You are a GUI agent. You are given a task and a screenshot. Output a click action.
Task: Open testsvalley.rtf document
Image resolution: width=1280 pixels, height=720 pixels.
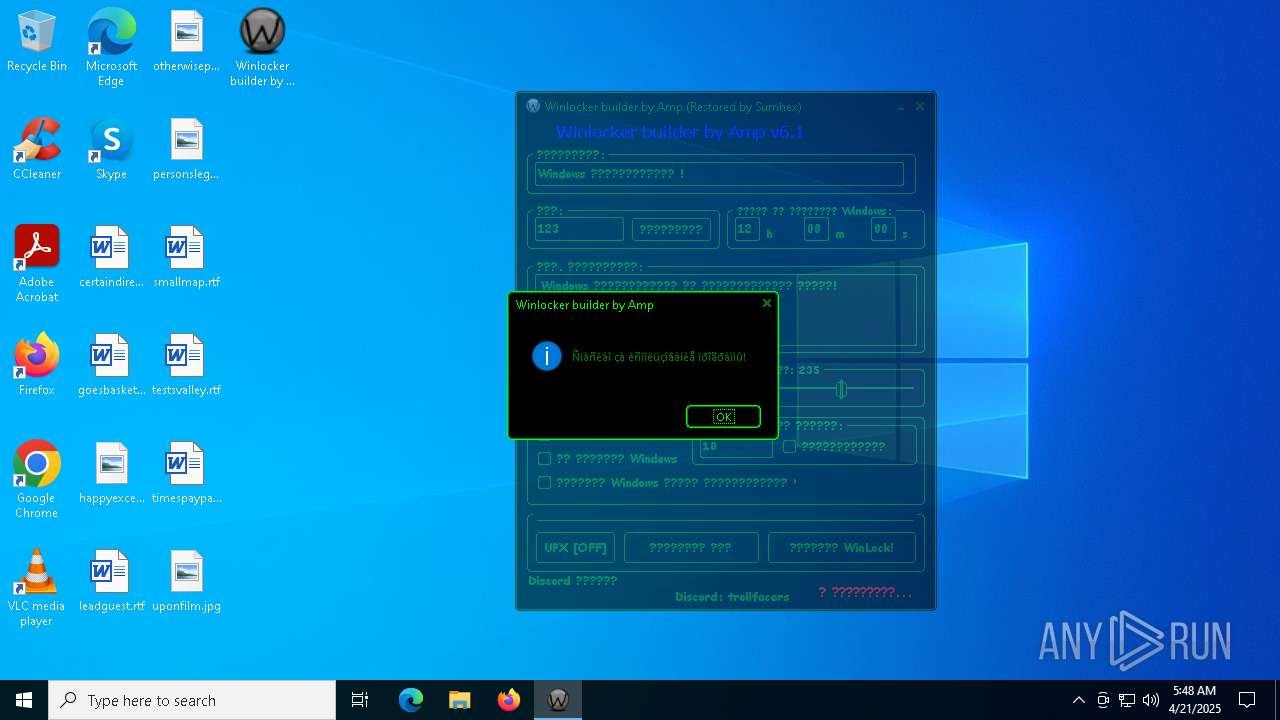tap(186, 365)
